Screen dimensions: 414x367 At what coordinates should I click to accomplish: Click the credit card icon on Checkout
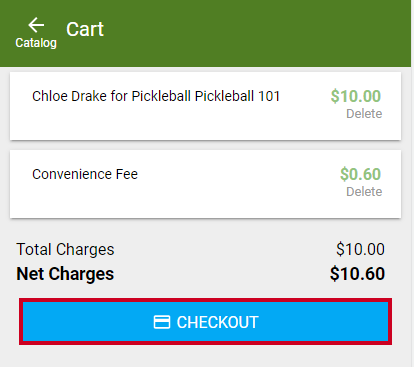click(x=162, y=322)
